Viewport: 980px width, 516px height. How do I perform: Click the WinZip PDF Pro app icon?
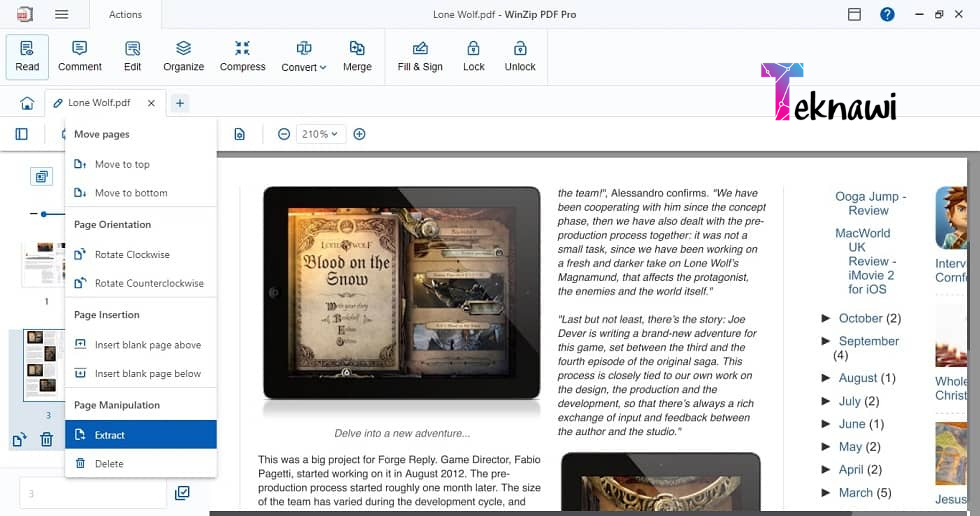click(x=24, y=14)
